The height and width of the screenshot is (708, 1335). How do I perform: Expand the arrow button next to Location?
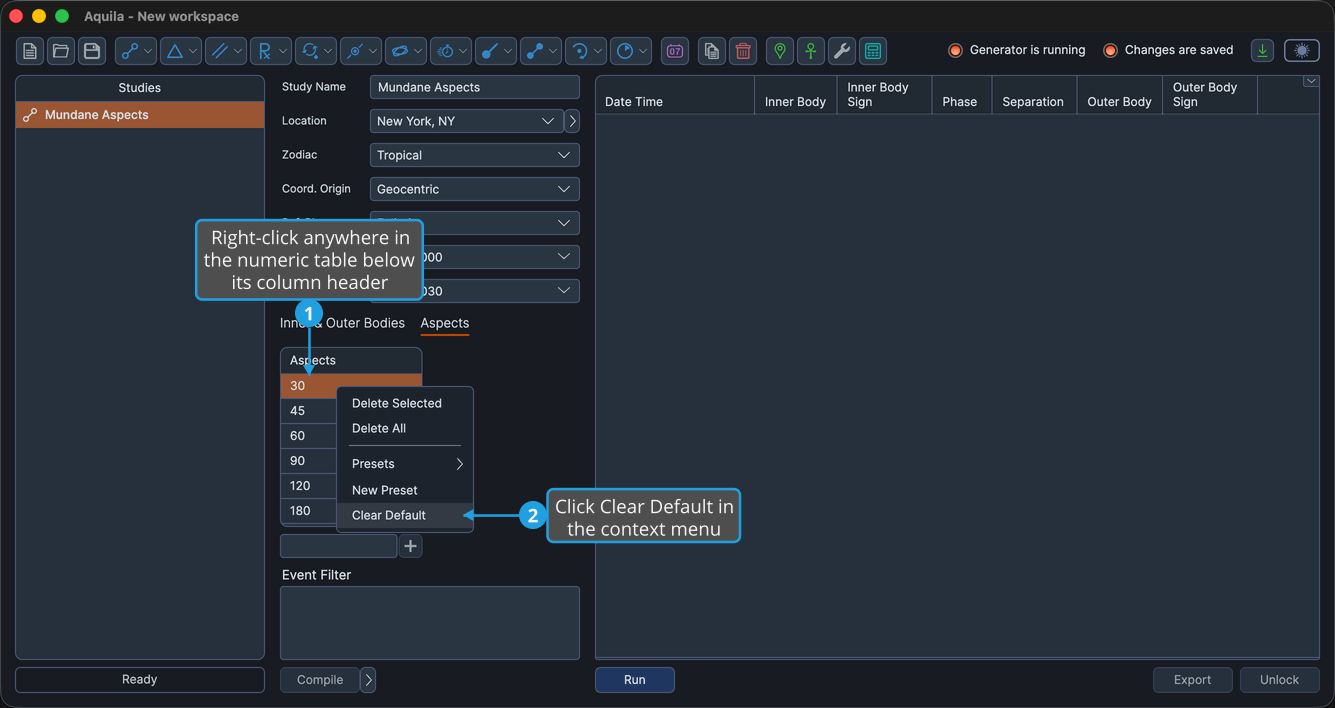coord(572,121)
